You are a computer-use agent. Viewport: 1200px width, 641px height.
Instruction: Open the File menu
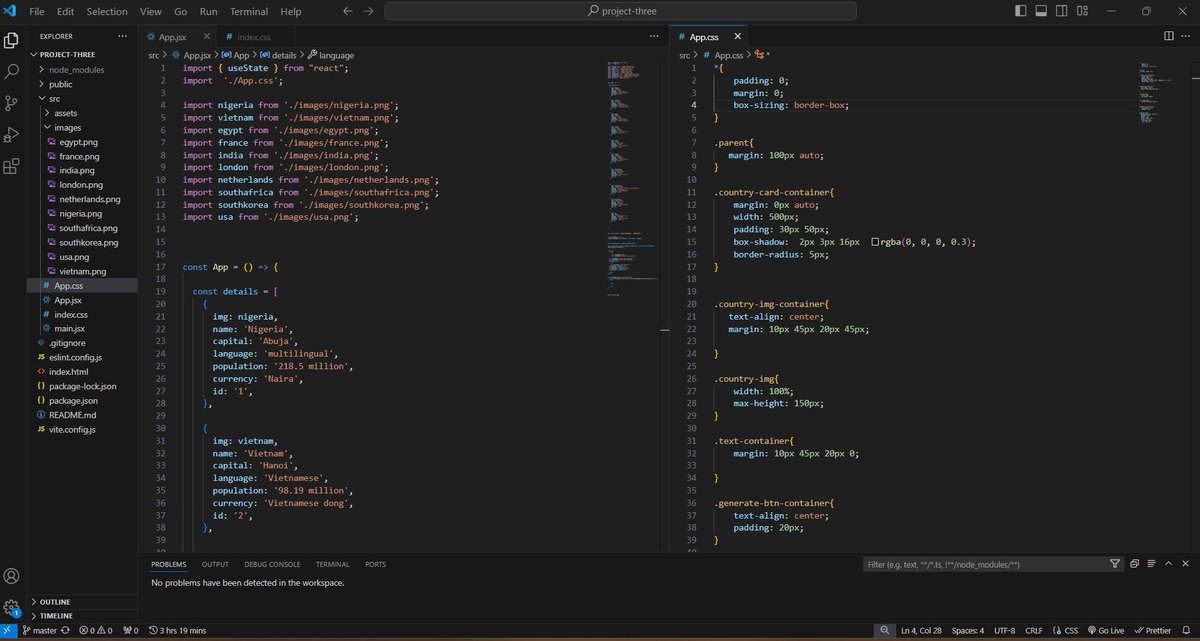point(37,11)
